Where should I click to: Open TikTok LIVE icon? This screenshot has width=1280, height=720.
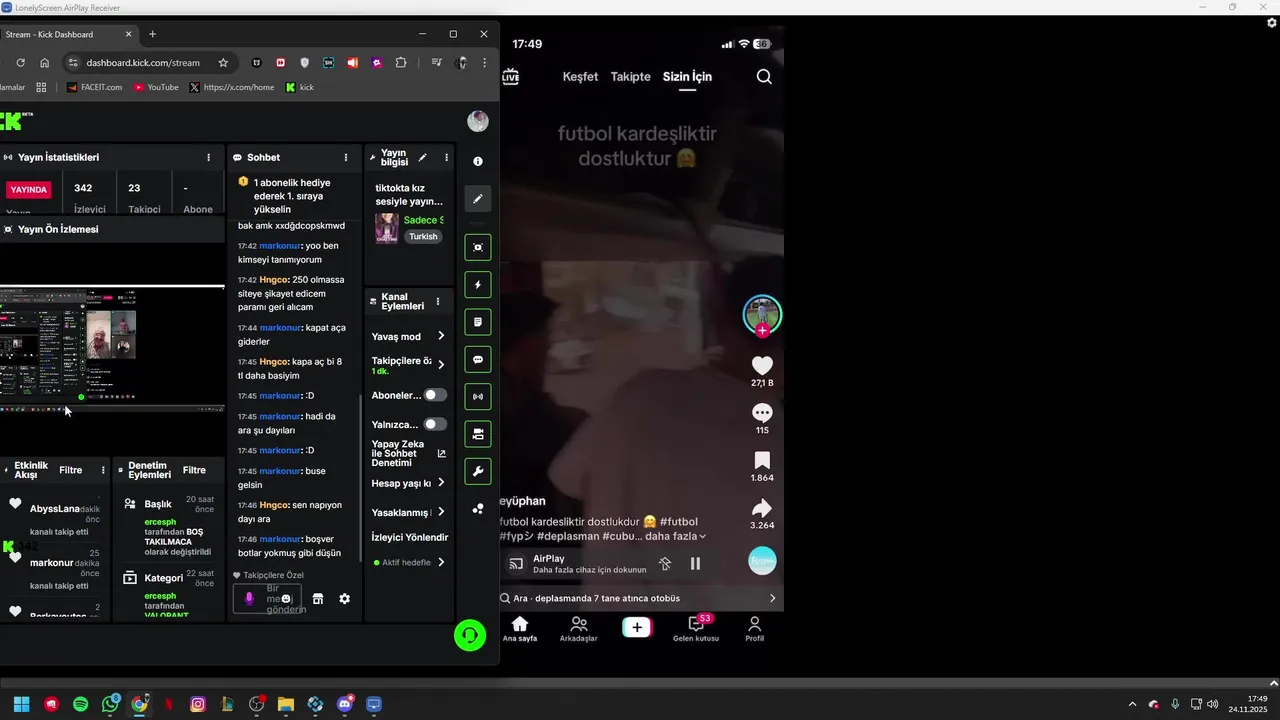[510, 77]
